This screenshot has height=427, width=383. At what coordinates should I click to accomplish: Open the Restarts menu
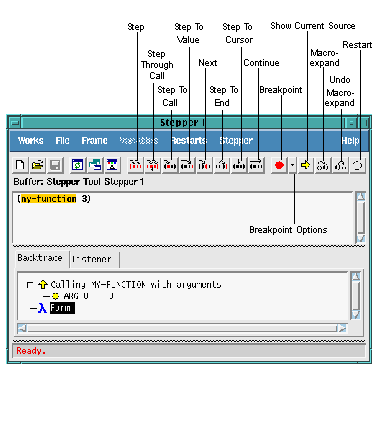(x=189, y=141)
